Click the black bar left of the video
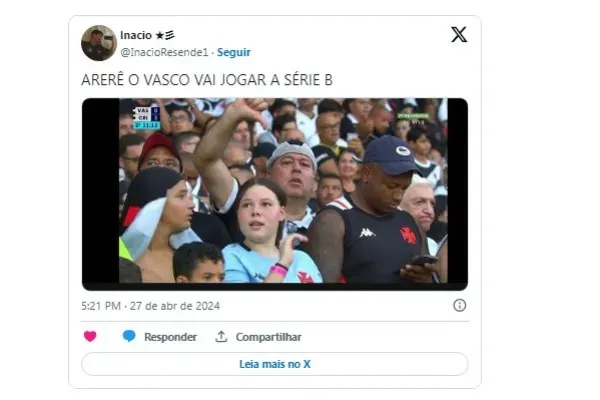The image size is (600, 400). (x=101, y=191)
